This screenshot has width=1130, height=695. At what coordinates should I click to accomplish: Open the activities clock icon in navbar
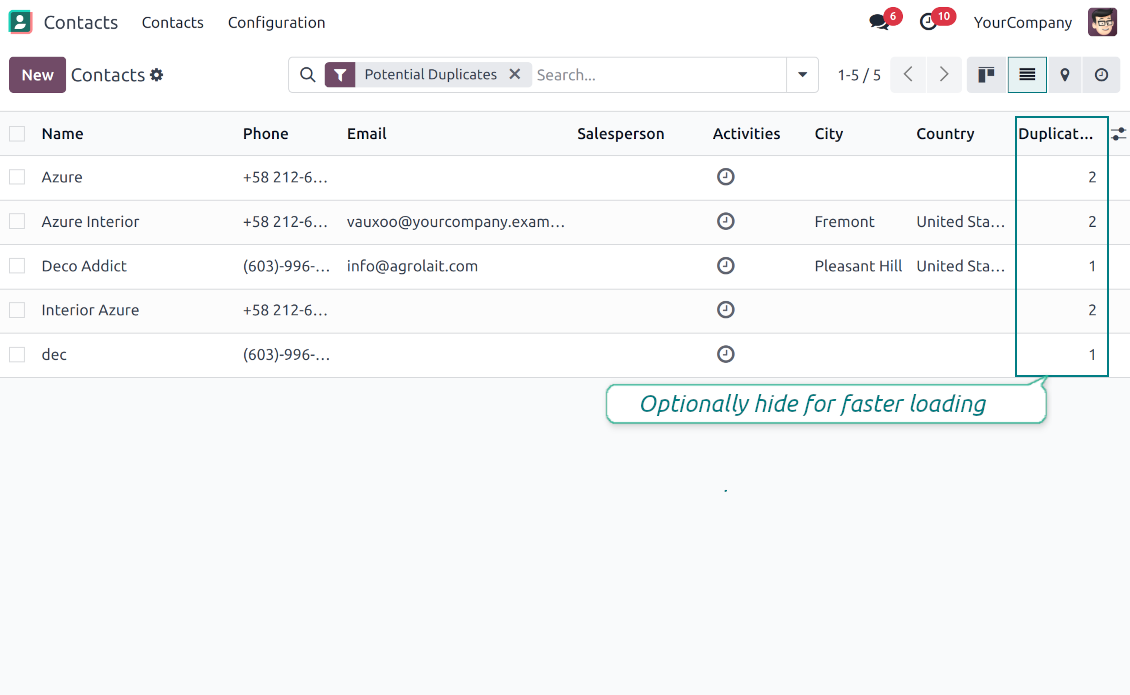click(x=929, y=22)
